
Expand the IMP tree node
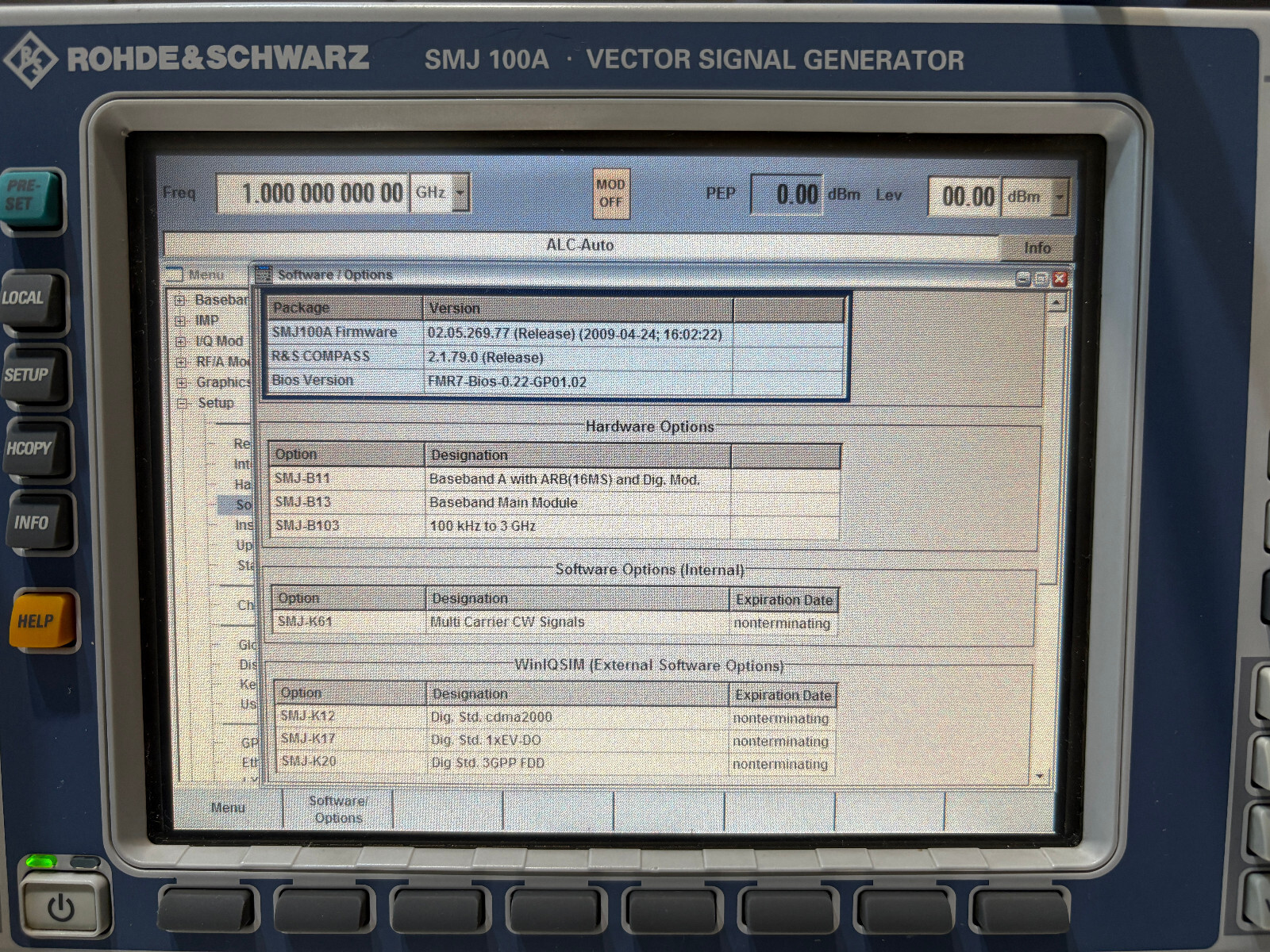point(180,321)
